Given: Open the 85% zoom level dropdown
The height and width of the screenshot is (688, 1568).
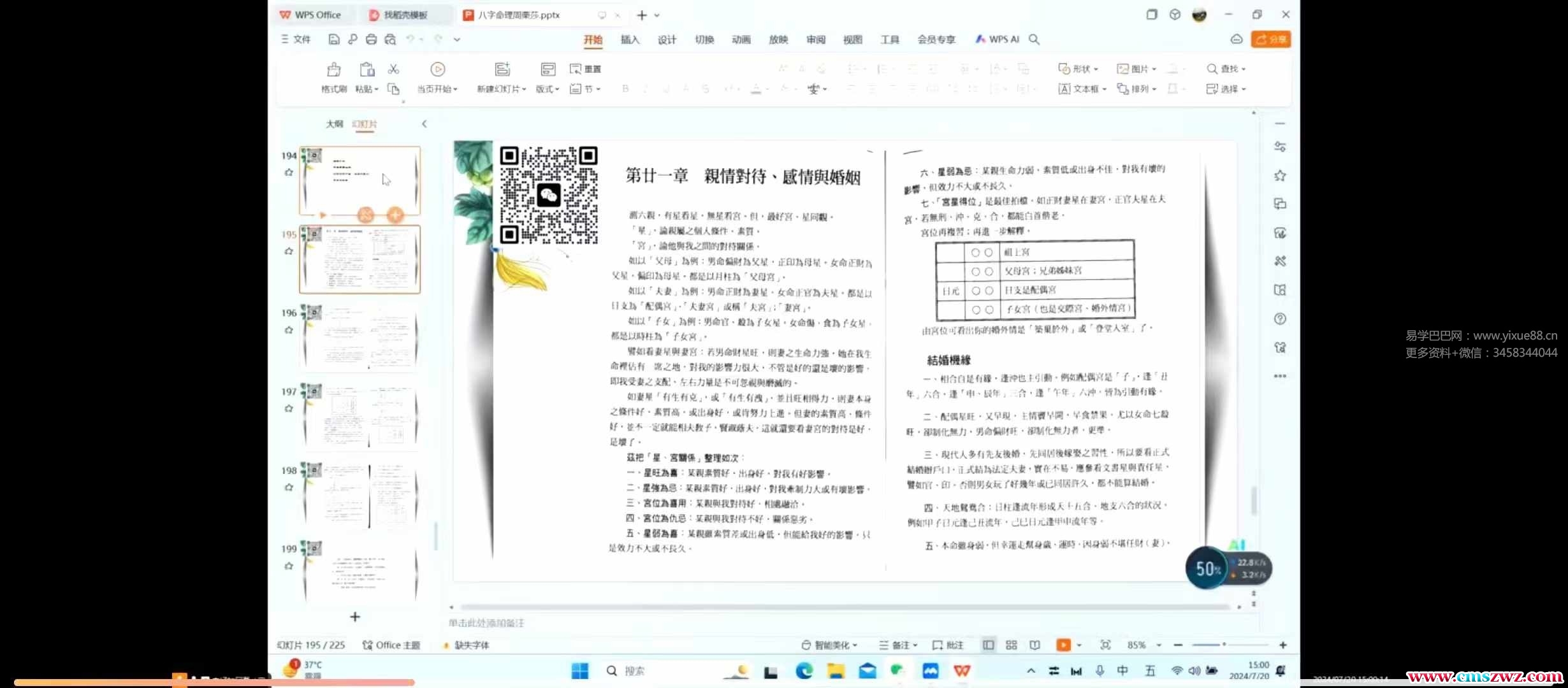Looking at the screenshot, I should (x=1158, y=645).
